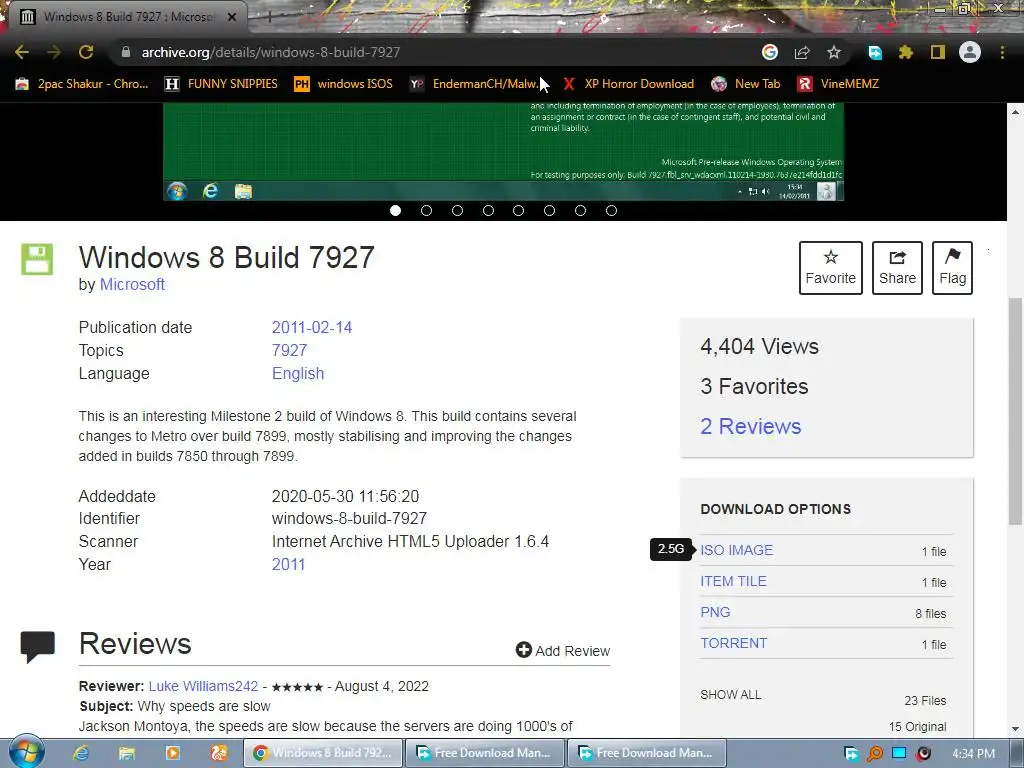
Task: Click the Google account icon in address bar
Action: pyautogui.click(x=770, y=52)
